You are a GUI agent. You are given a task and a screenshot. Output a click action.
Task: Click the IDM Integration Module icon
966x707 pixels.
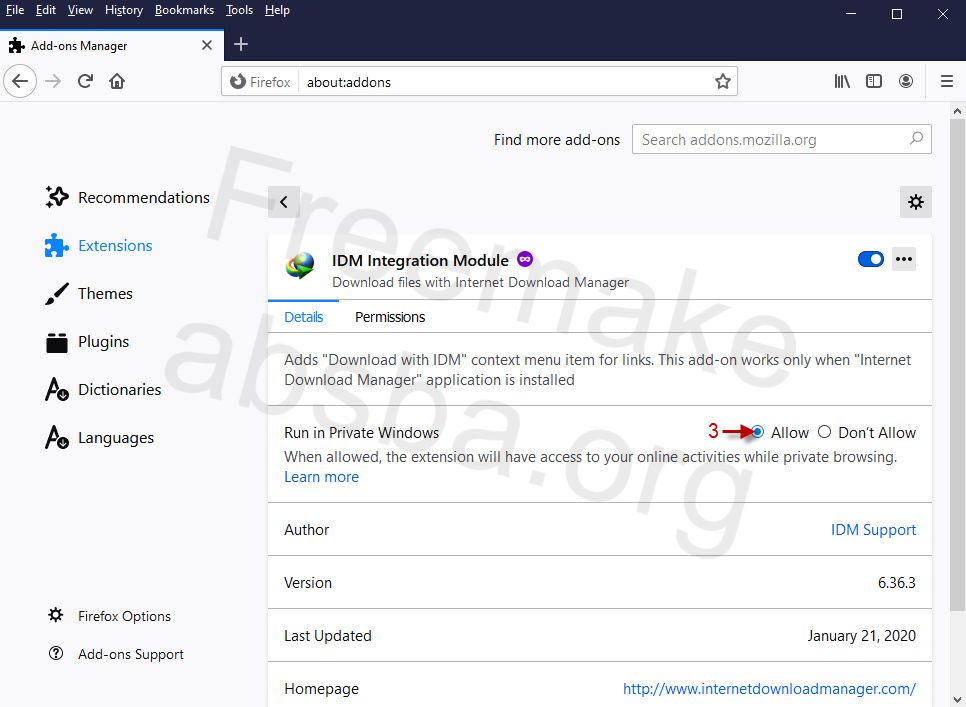coord(300,266)
